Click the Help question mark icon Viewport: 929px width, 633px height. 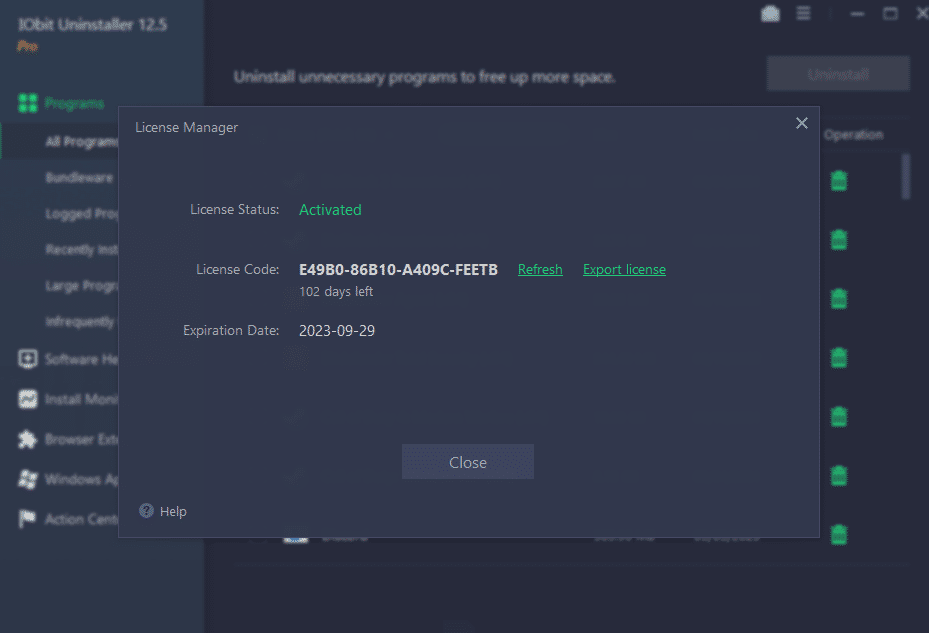tap(146, 511)
